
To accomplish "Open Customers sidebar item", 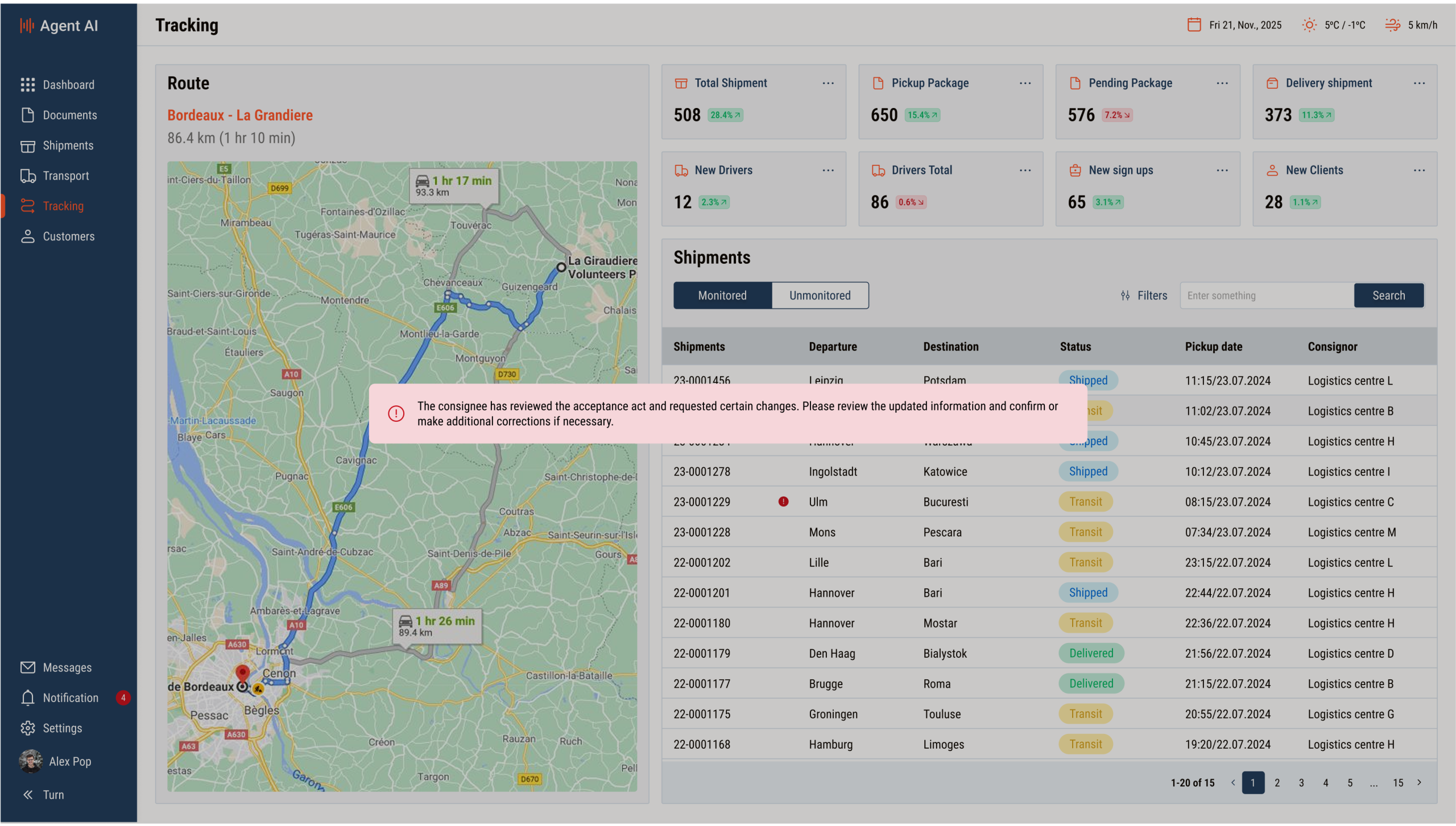I will pyautogui.click(x=68, y=236).
